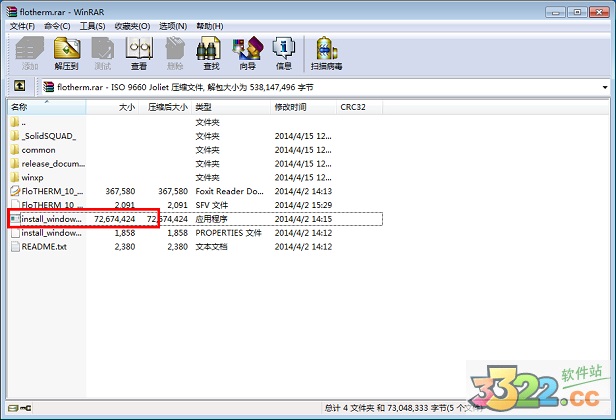Click the 测试 (Test) toolbar icon

click(103, 53)
